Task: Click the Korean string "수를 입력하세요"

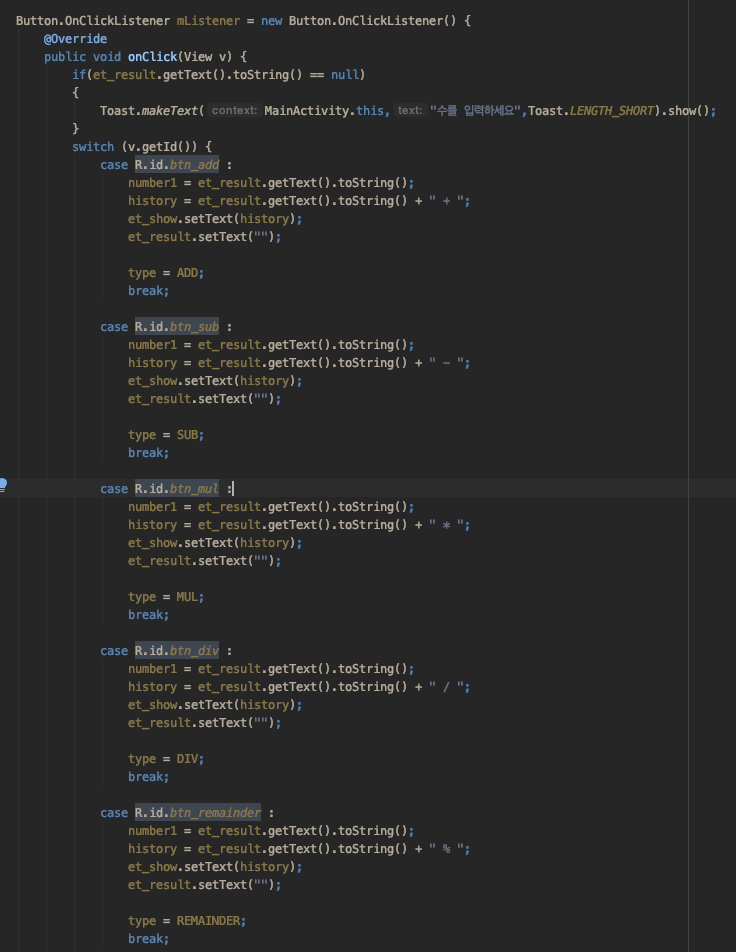Action: point(475,110)
